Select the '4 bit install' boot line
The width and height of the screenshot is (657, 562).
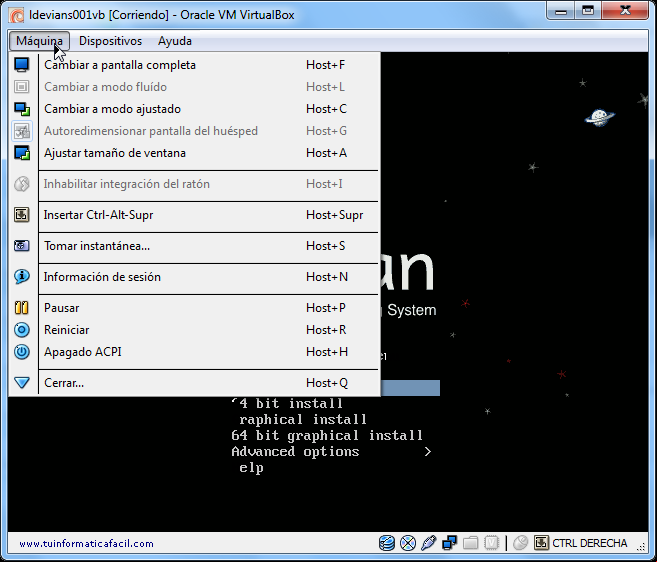click(x=287, y=404)
